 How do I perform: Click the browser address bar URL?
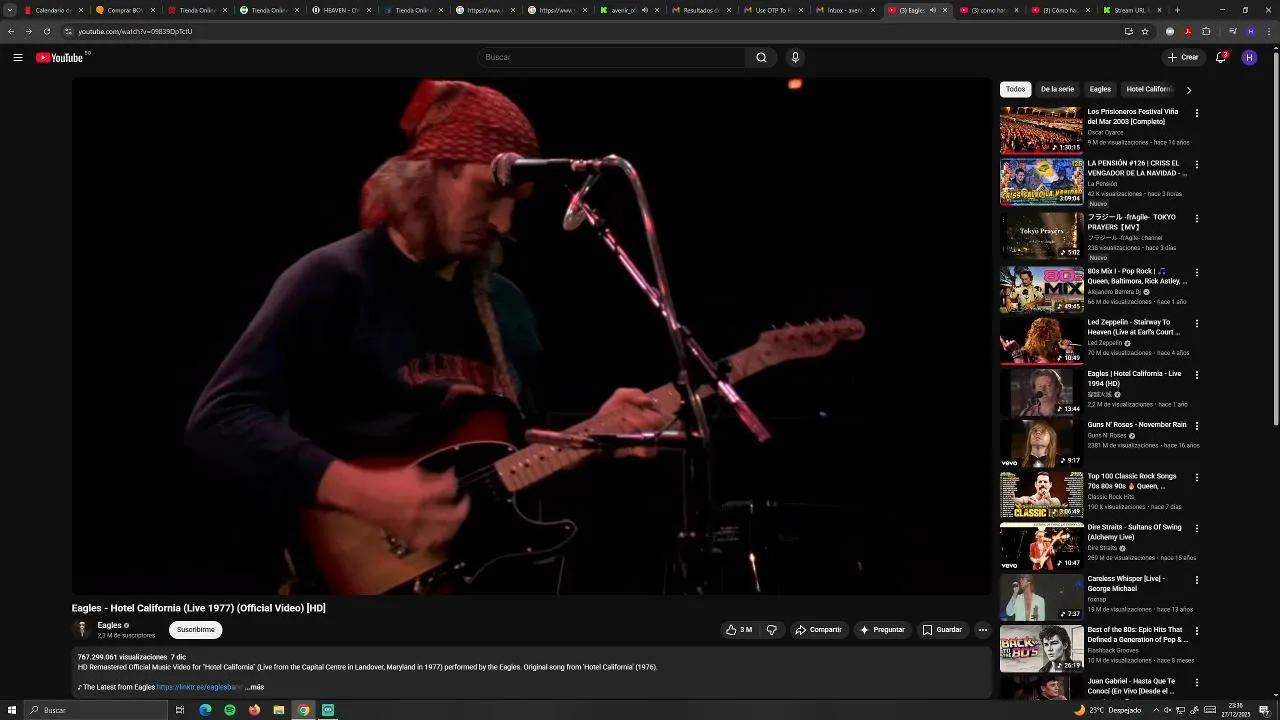[135, 31]
